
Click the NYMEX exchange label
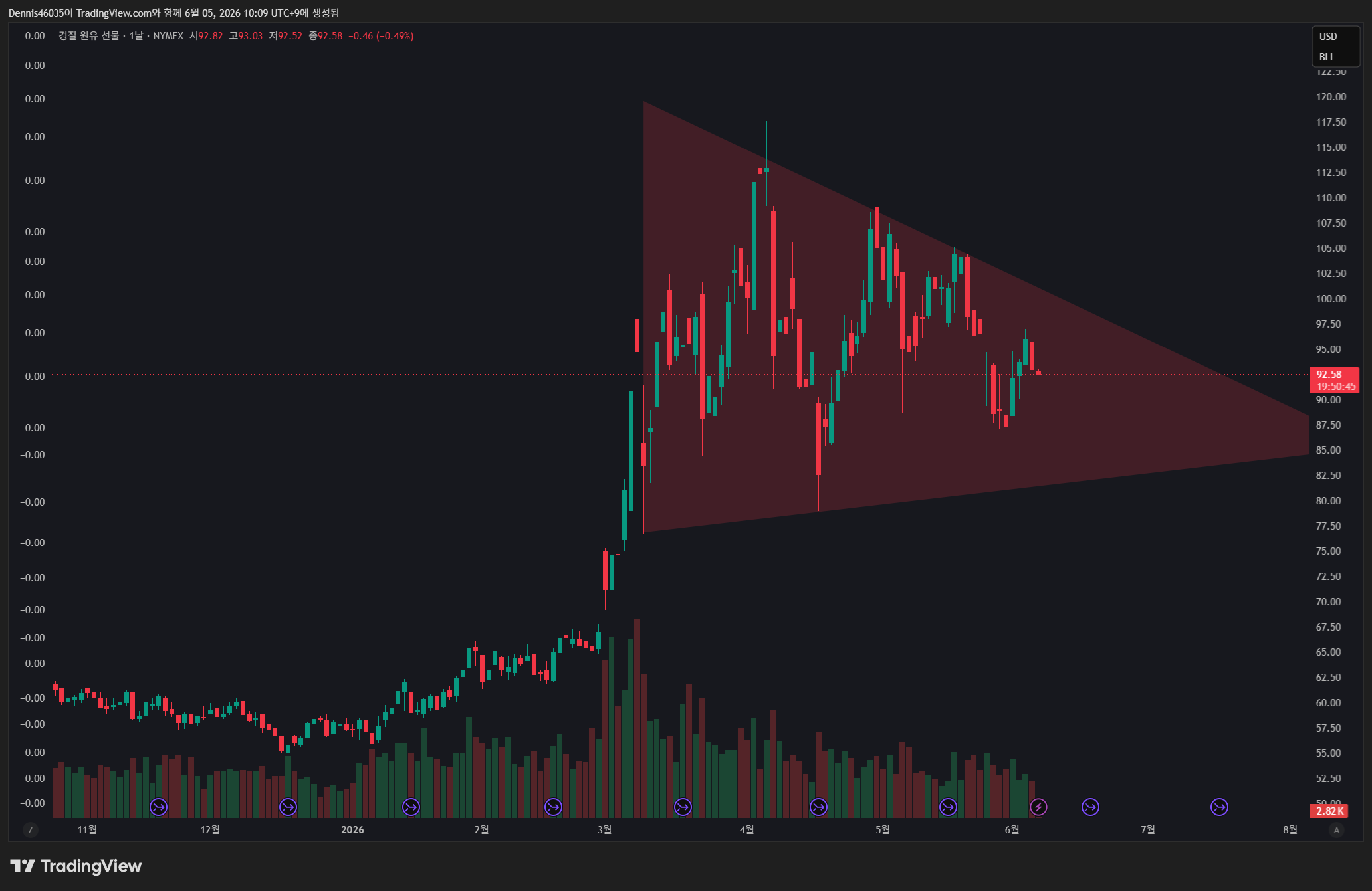pyautogui.click(x=168, y=36)
